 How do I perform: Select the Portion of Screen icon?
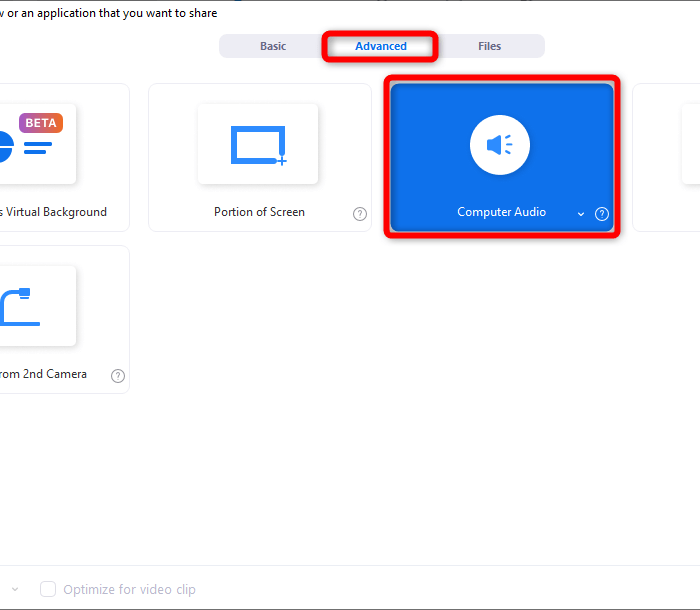pos(258,144)
